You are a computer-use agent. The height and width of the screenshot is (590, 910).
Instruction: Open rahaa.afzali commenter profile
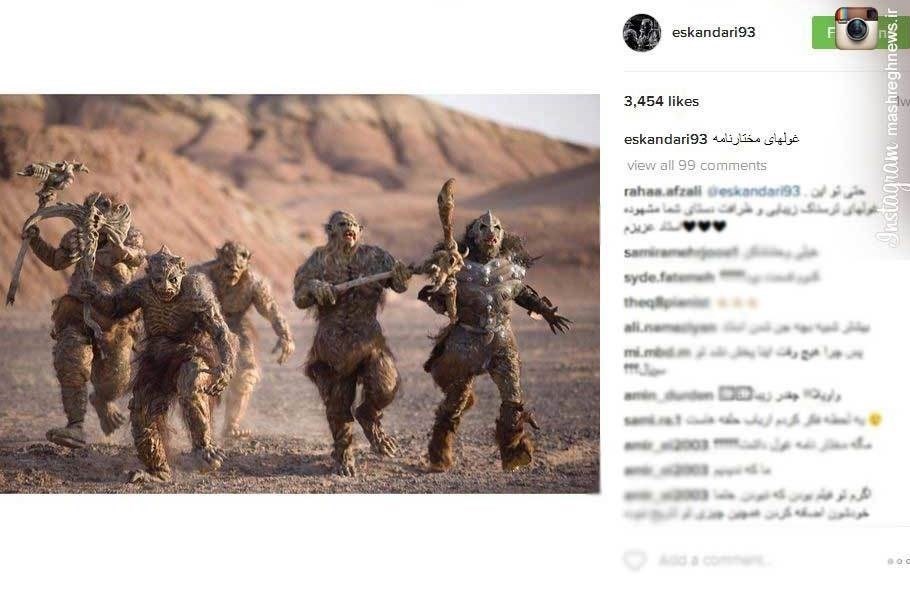tap(662, 191)
